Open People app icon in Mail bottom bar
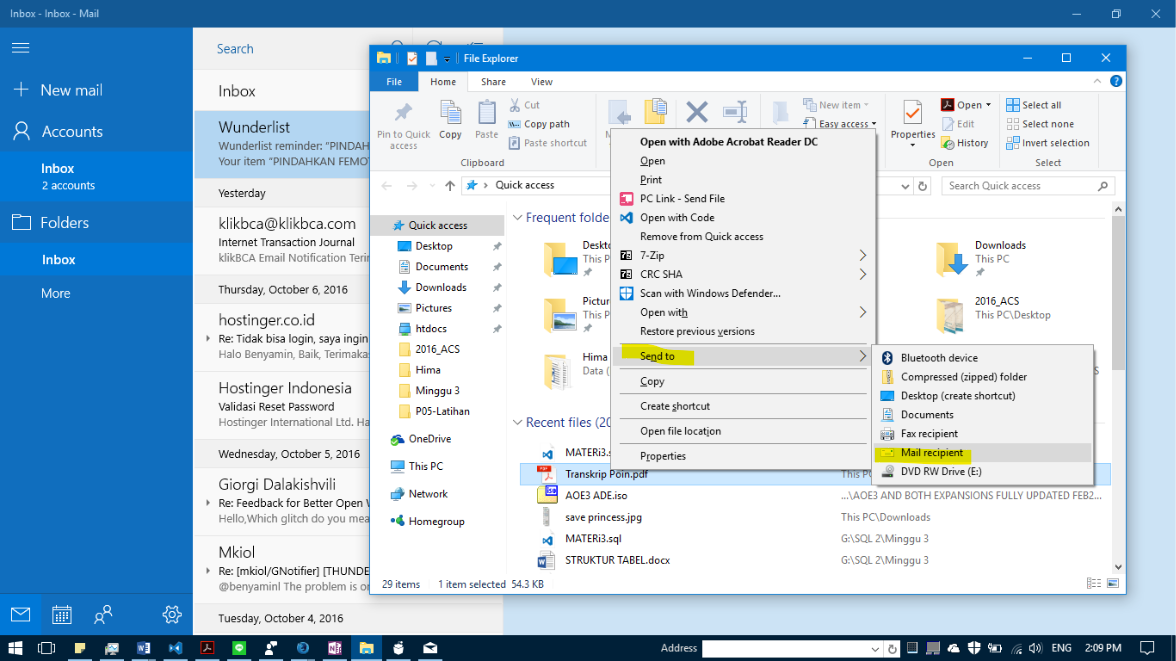Screen dimensions: 1176x661 103,615
